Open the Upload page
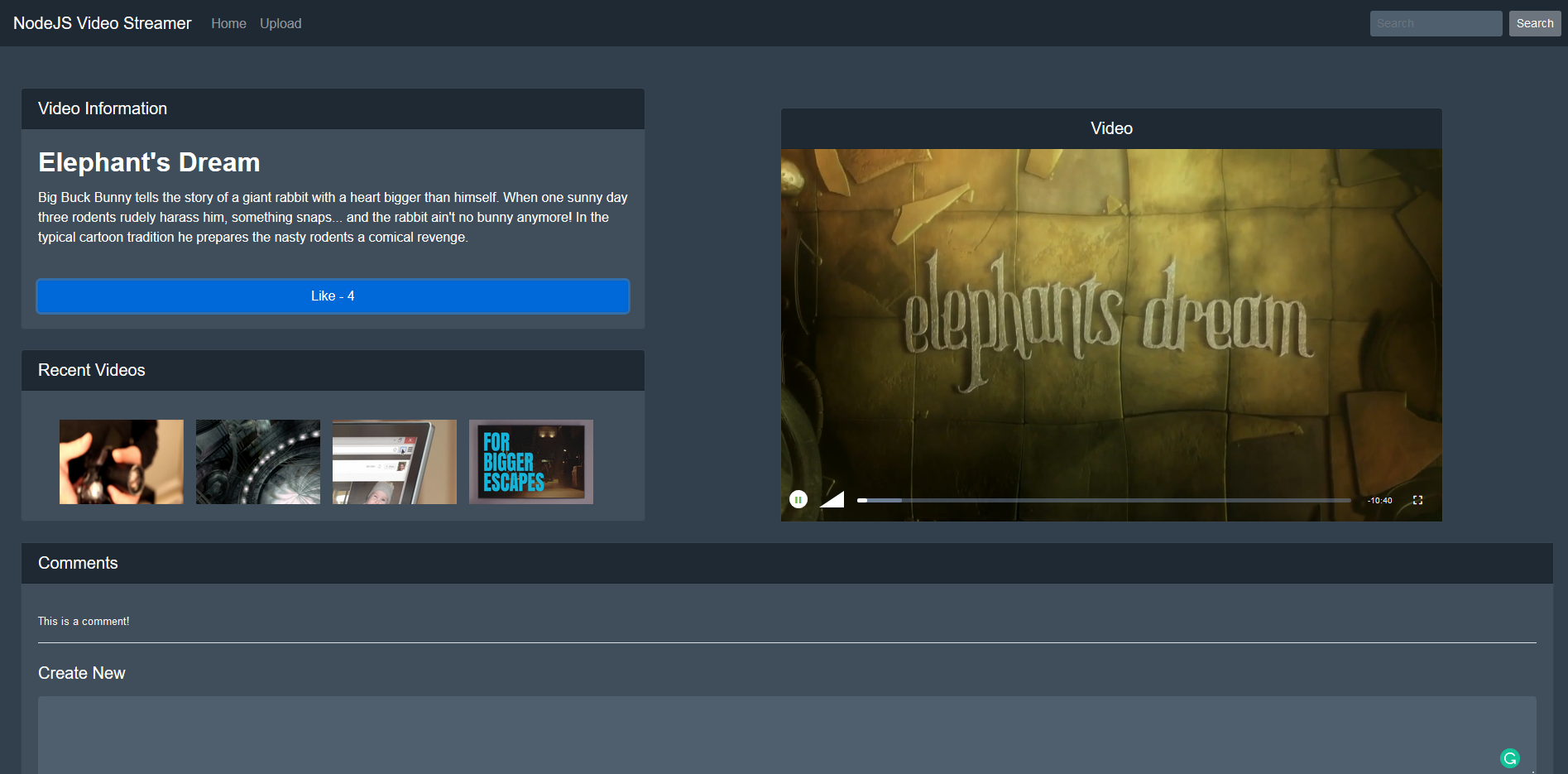 click(x=281, y=23)
